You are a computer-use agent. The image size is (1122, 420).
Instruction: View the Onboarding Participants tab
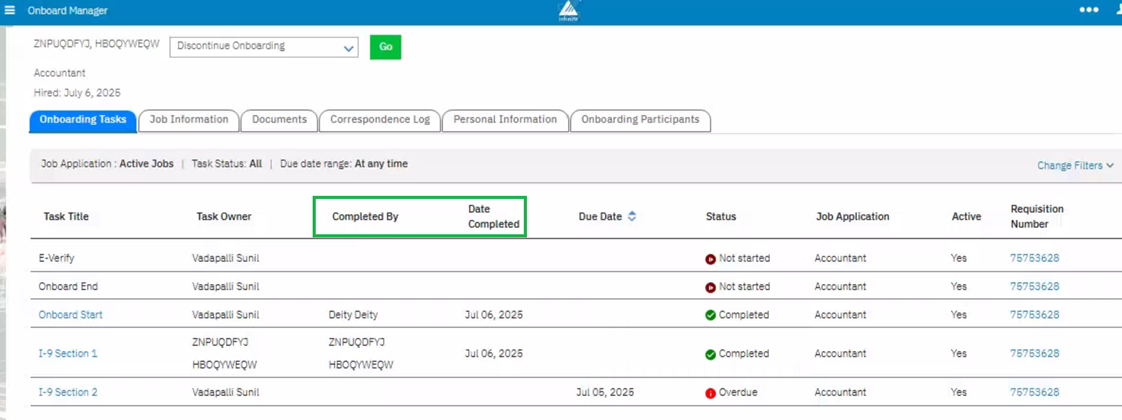(640, 120)
